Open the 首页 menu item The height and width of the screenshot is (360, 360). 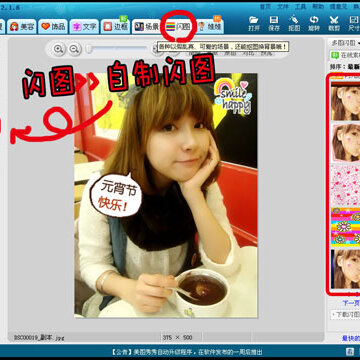tap(265, 6)
